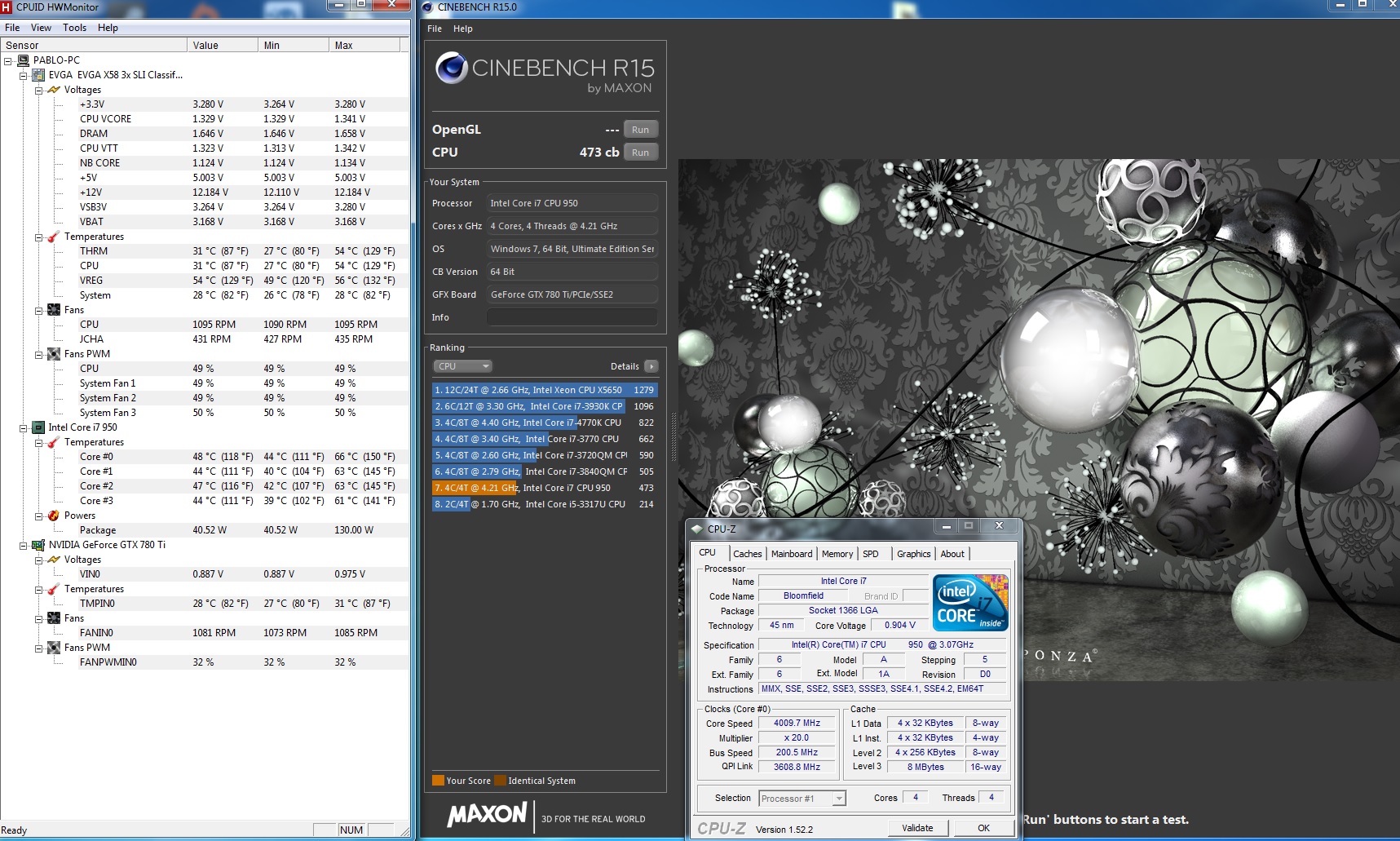Switch to the Memory tab in CPU-Z

(x=837, y=554)
